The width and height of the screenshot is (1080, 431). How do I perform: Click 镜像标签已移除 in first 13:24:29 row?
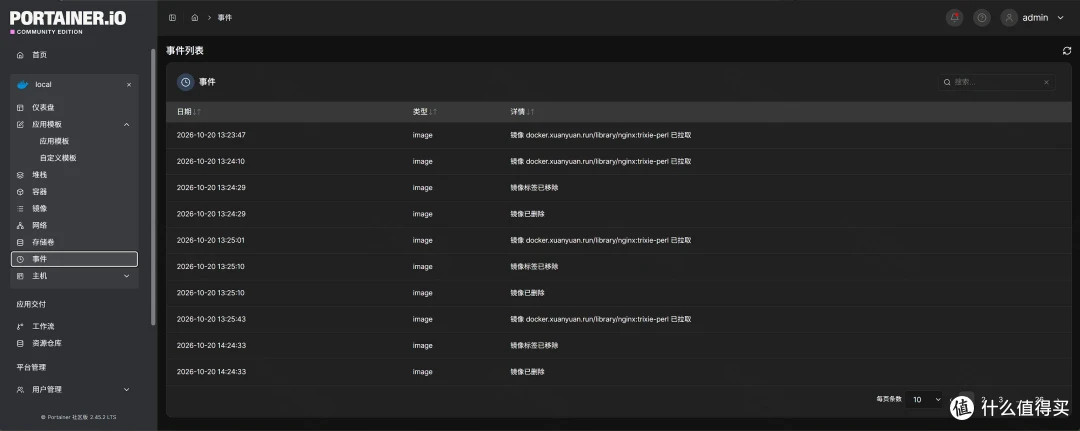[534, 187]
